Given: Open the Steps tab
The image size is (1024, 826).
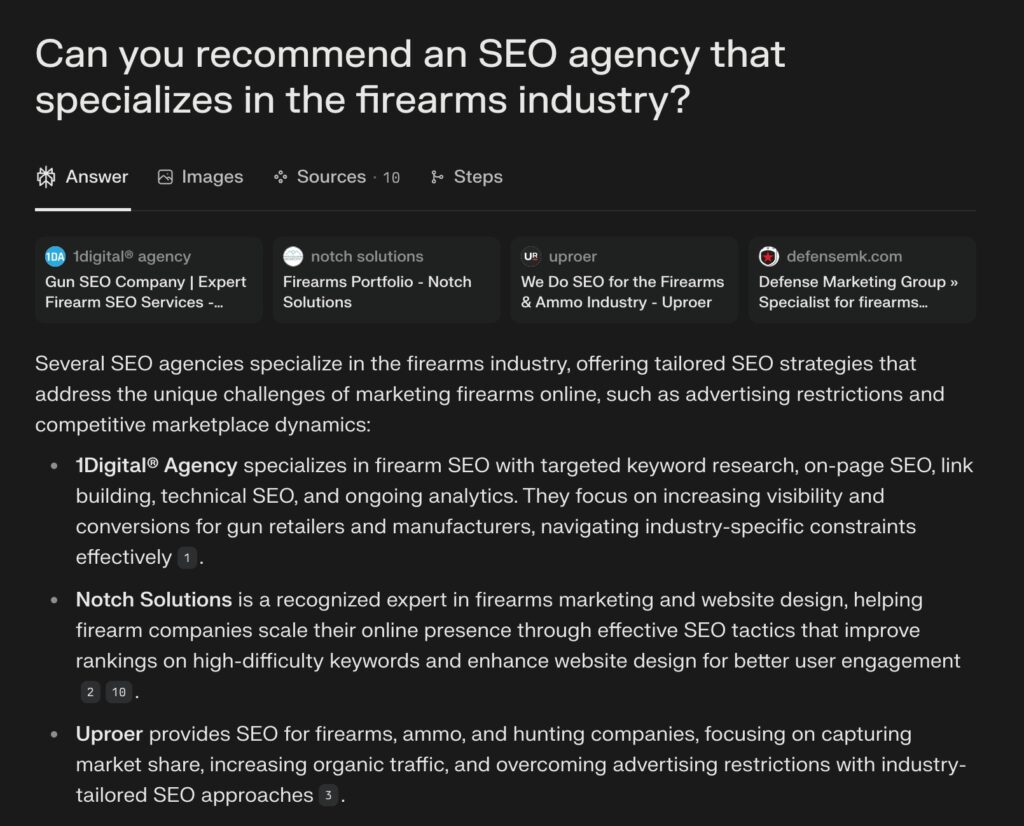Looking at the screenshot, I should [466, 177].
